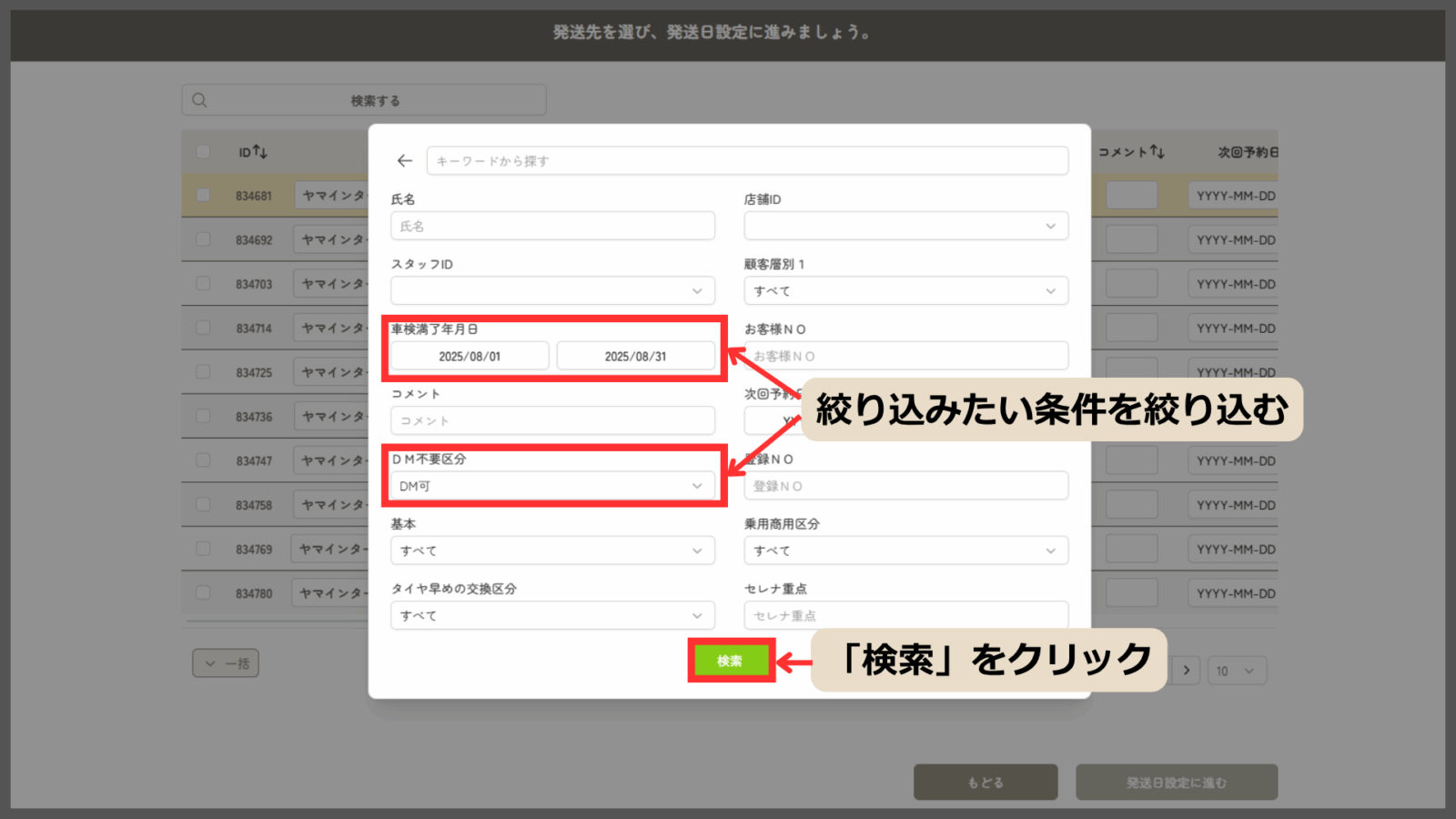This screenshot has width=1456, height=819.
Task: Toggle the select-all checkbox in table header
Action: point(203,152)
